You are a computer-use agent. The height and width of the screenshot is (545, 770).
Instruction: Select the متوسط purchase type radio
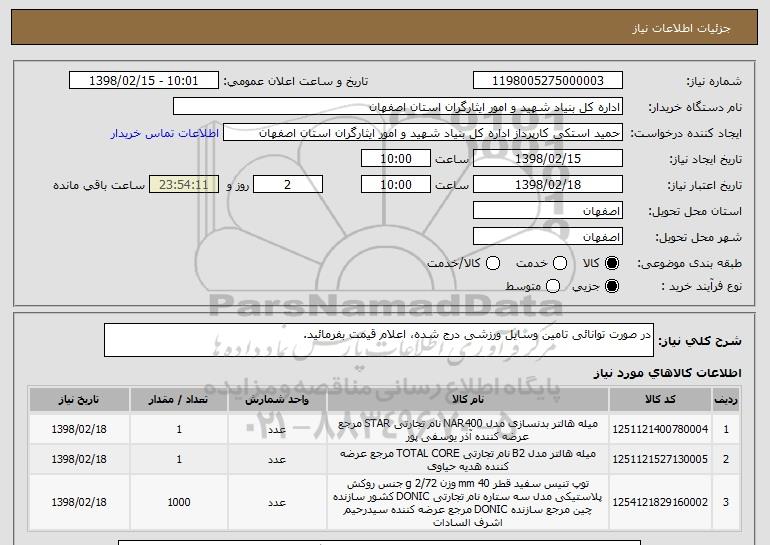coord(553,286)
